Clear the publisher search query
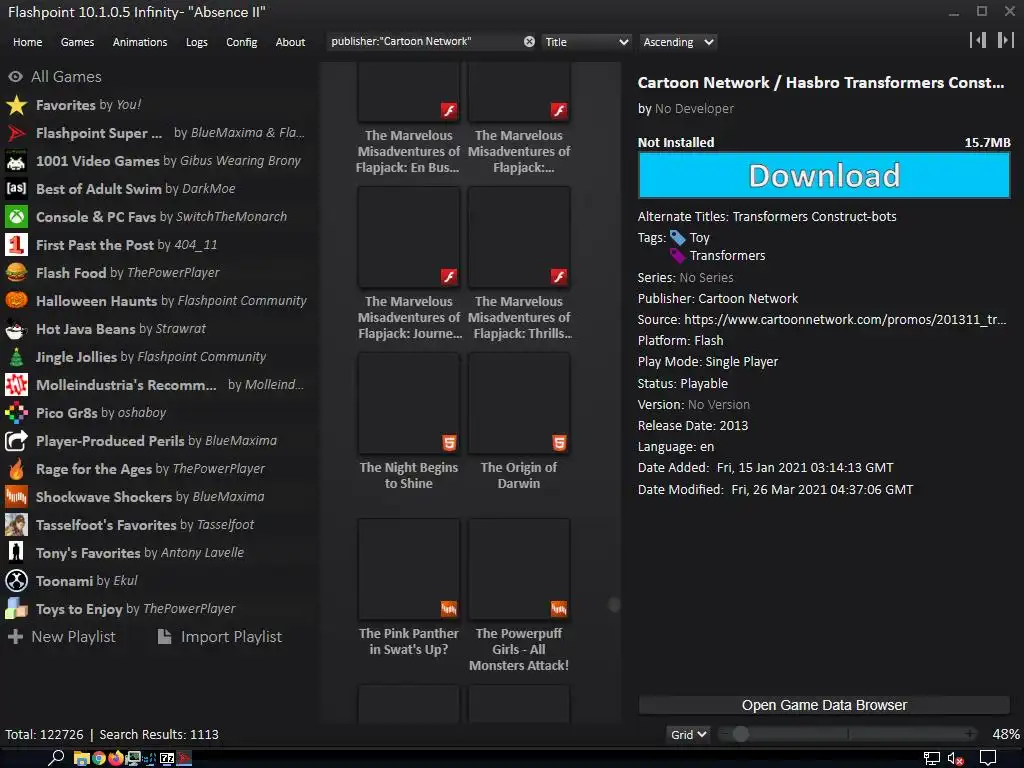 tap(529, 42)
